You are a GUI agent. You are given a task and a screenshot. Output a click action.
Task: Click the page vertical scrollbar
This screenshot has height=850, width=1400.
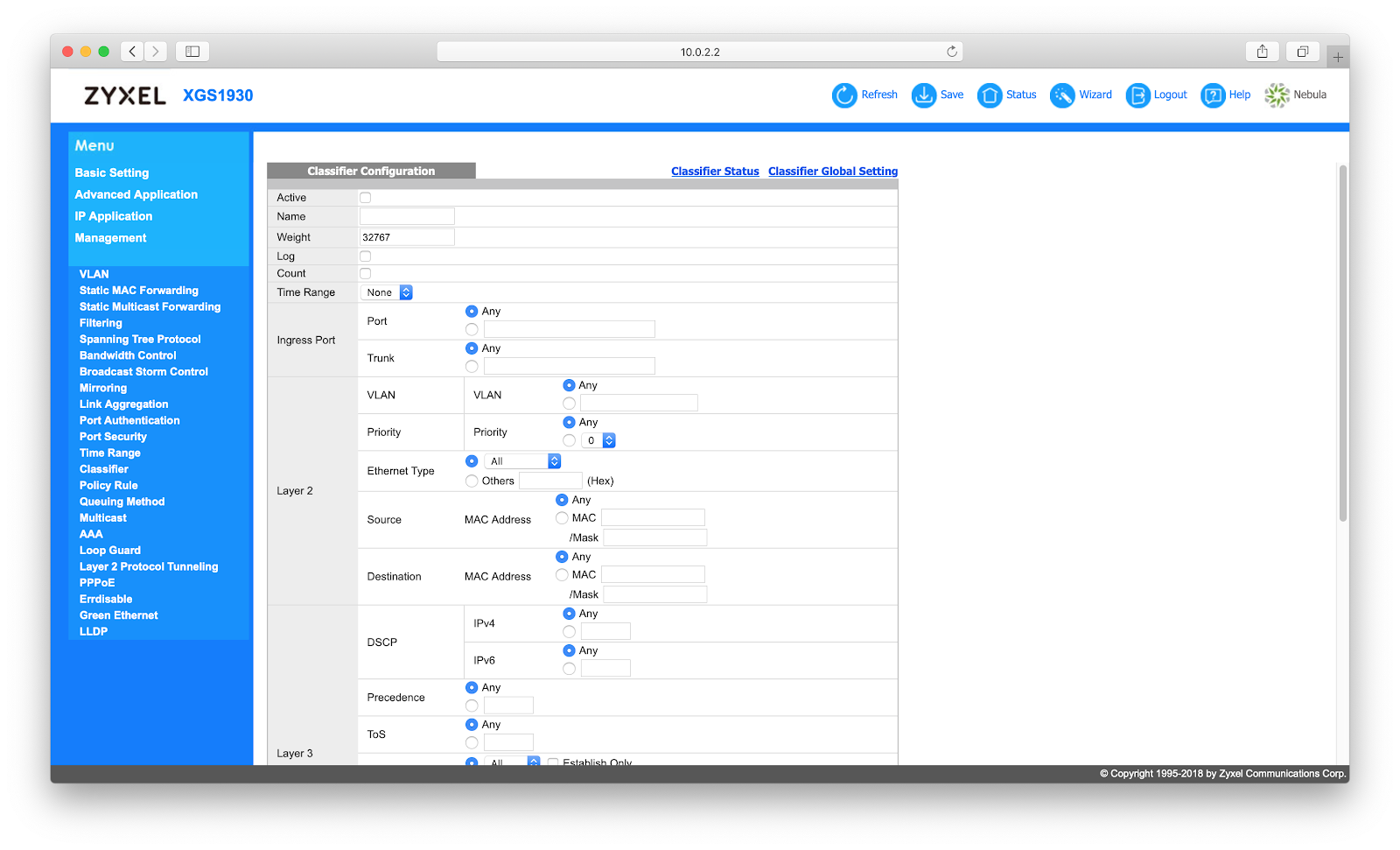click(1342, 341)
